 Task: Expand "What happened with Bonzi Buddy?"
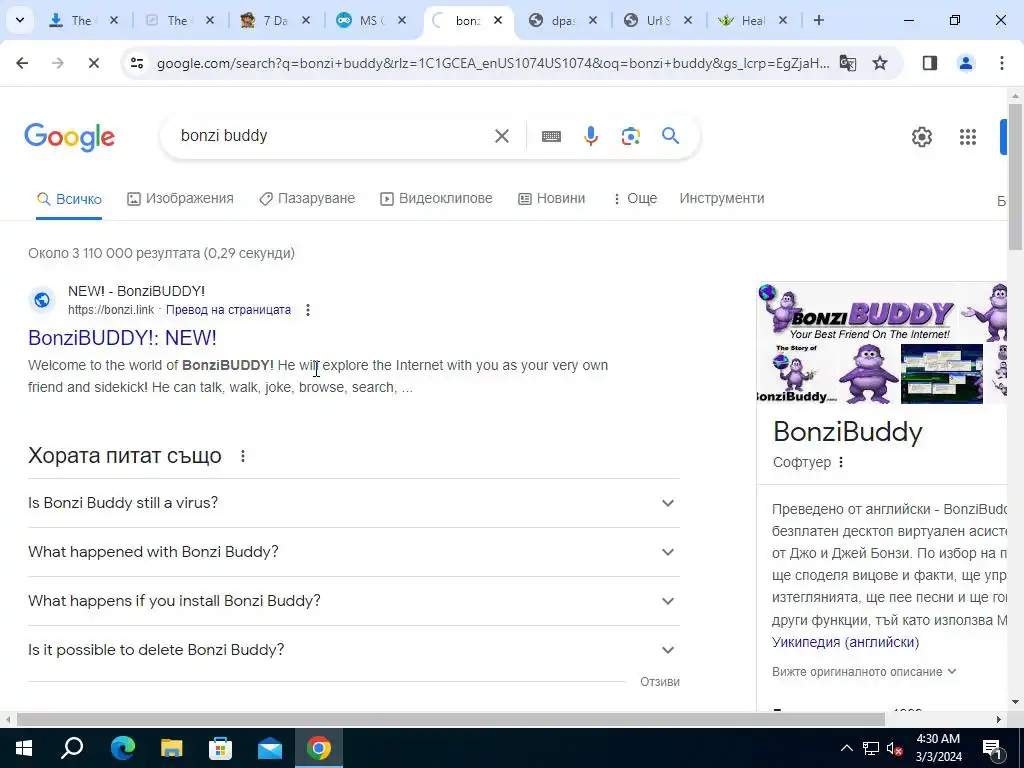pyautogui.click(x=354, y=552)
